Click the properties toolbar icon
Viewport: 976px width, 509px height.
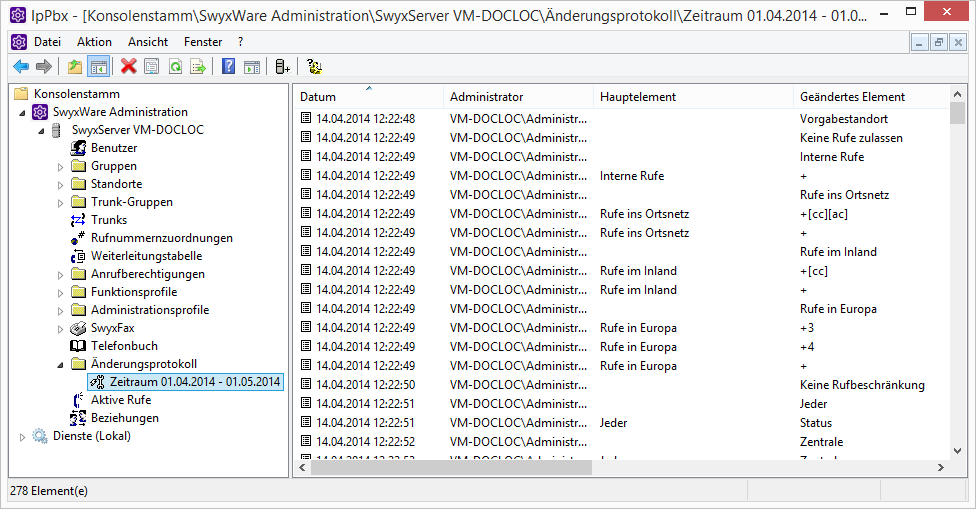coord(151,67)
